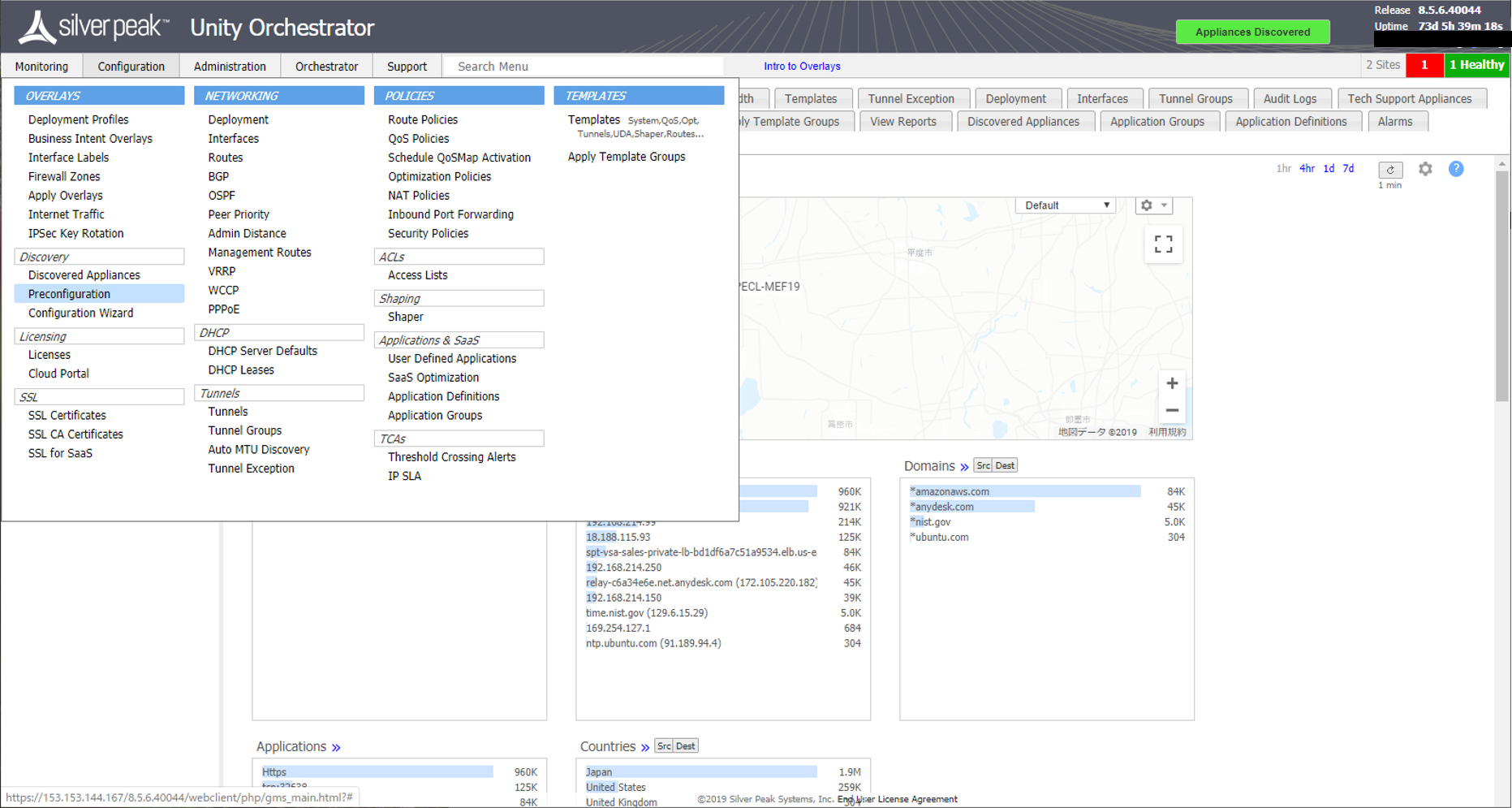Open the map settings gear dropdown

point(1153,205)
